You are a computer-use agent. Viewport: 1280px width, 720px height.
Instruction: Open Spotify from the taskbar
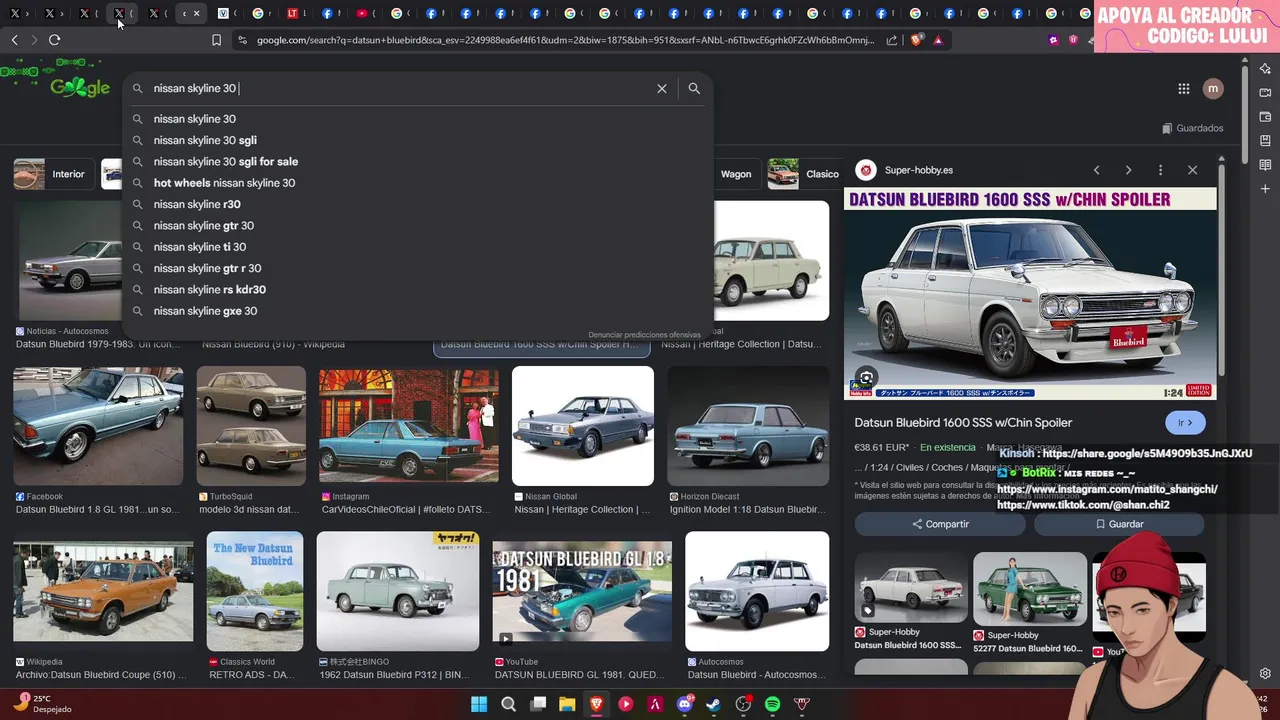[772, 704]
